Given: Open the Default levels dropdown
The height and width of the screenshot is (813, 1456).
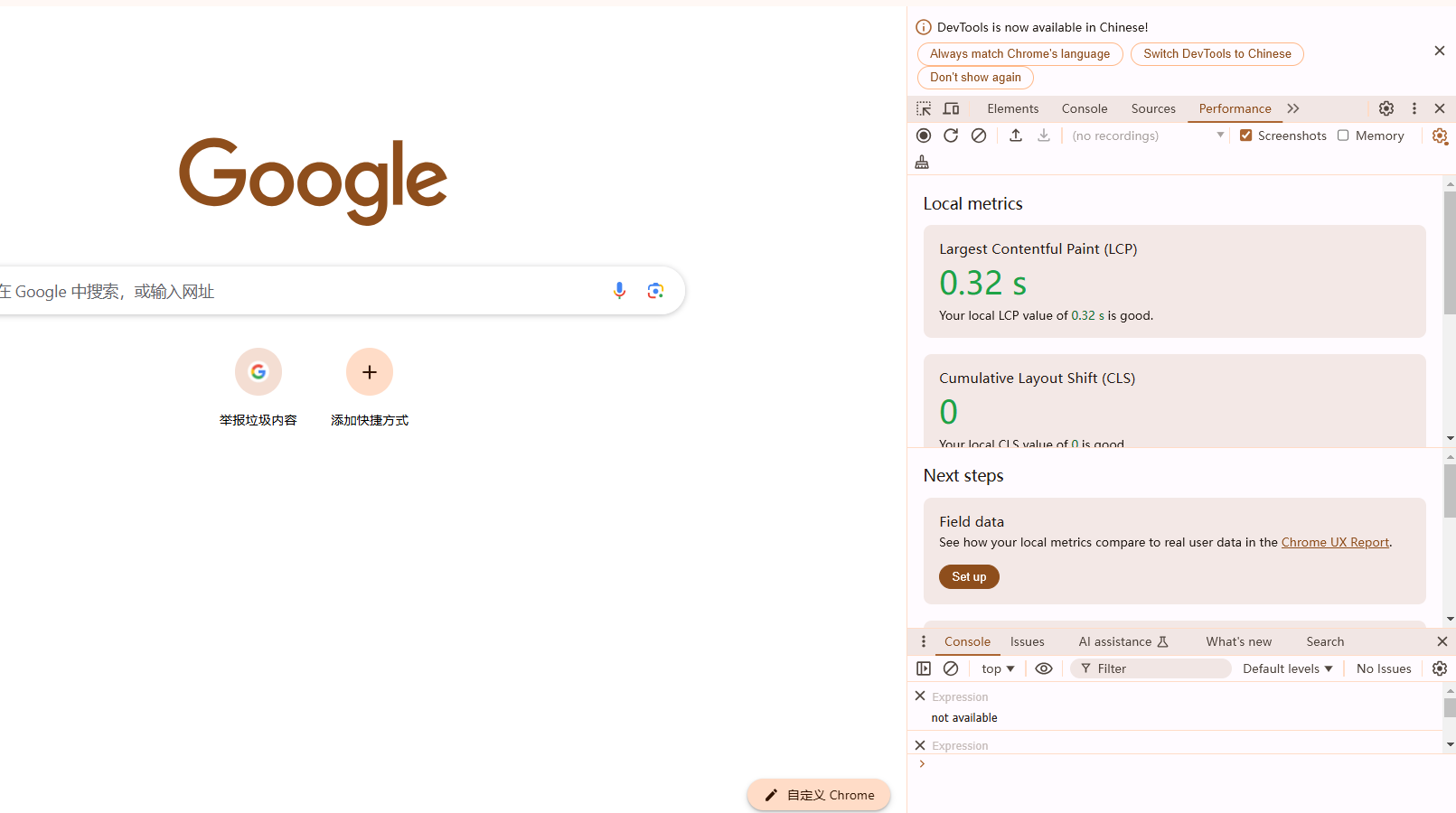Looking at the screenshot, I should click(1288, 668).
